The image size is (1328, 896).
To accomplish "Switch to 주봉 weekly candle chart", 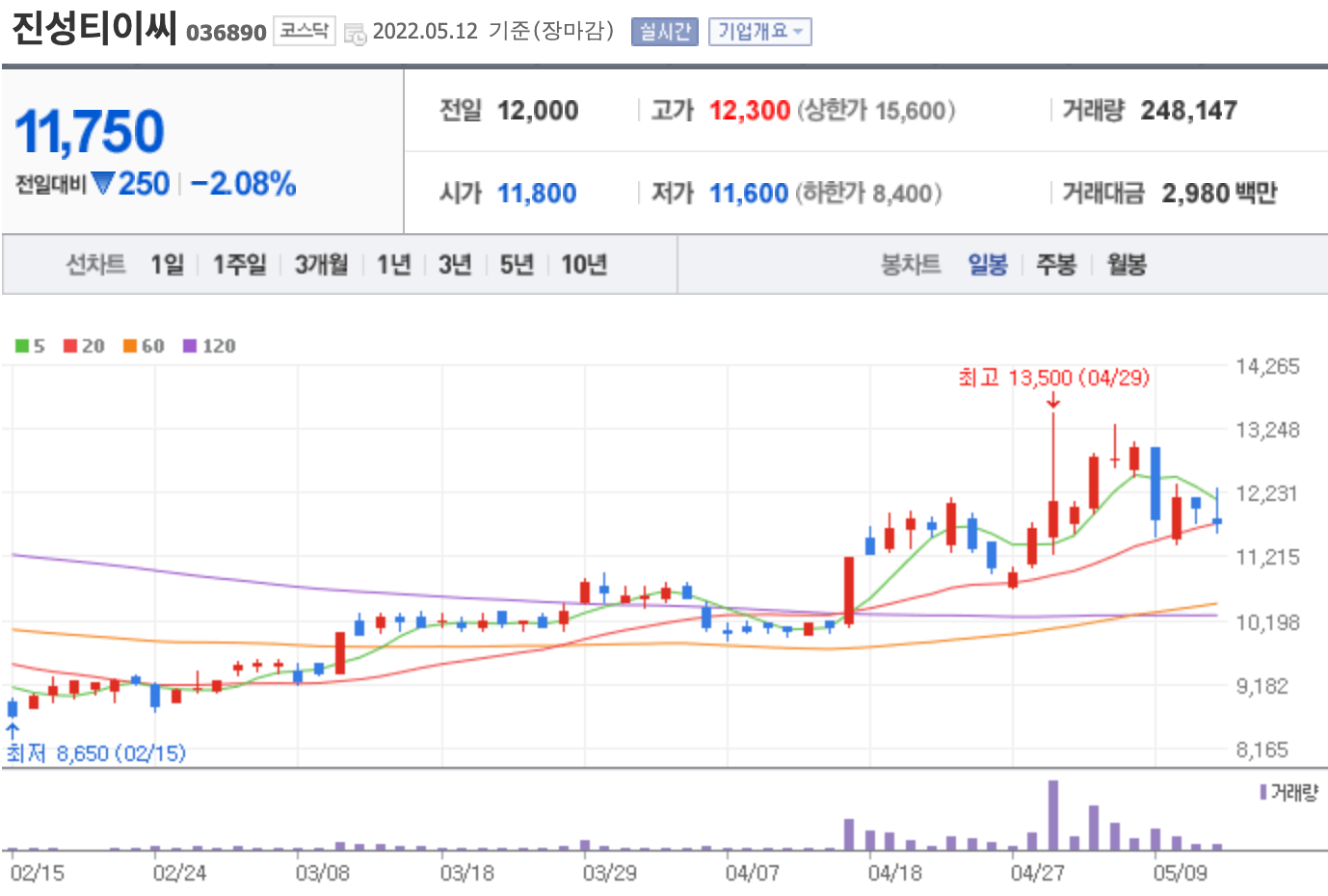I will (x=1056, y=264).
